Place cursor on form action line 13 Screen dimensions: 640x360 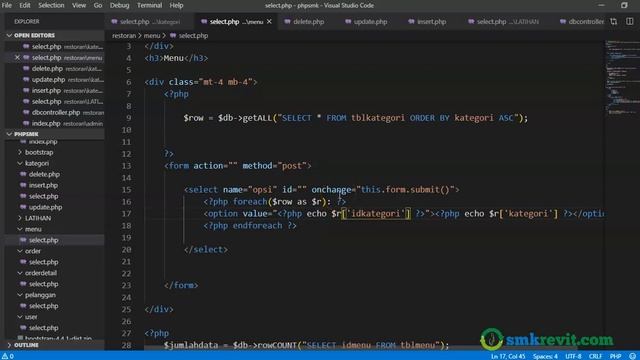(238, 166)
